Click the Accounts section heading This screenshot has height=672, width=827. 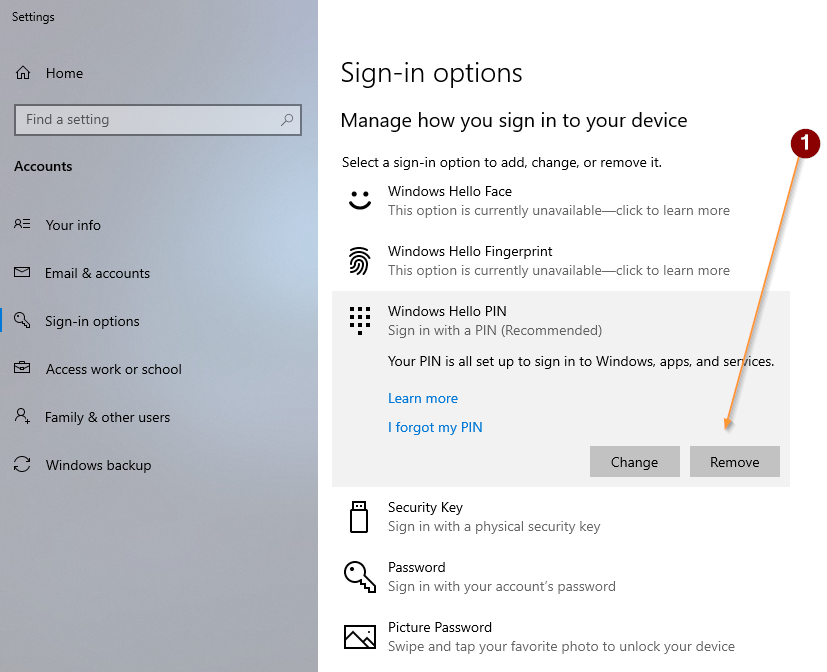43,166
